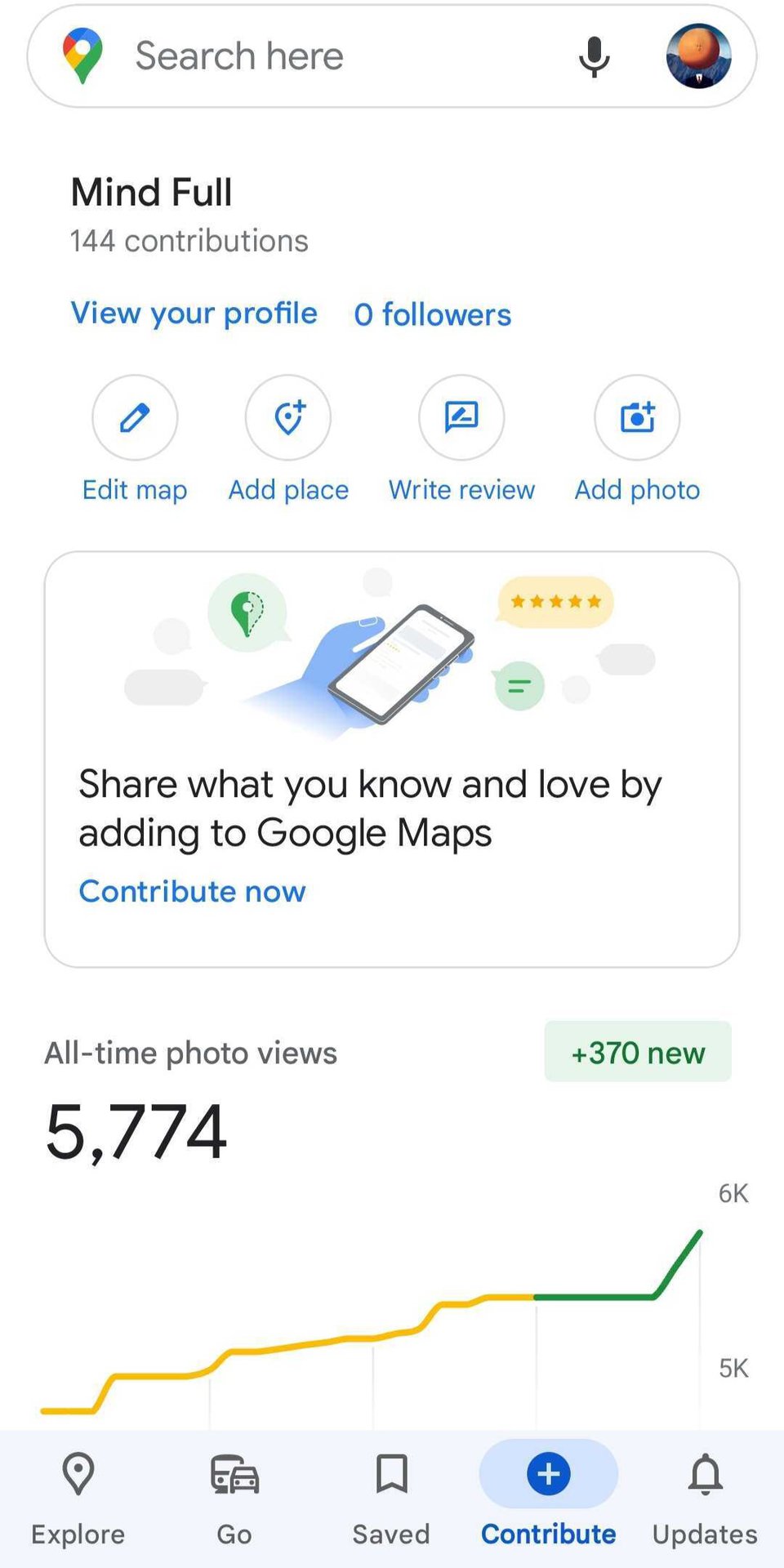784x1568 pixels.
Task: Open the Saved tab
Action: [x=391, y=1498]
